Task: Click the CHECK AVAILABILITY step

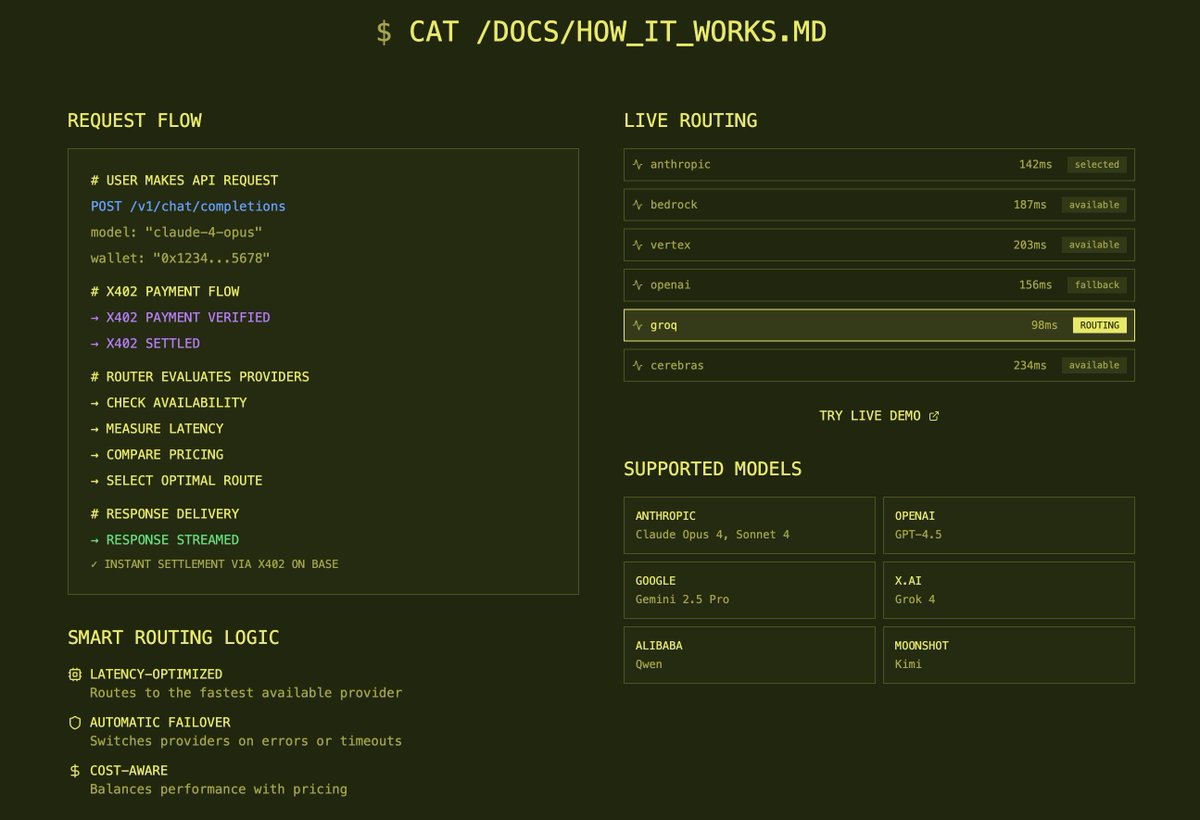Action: (168, 402)
